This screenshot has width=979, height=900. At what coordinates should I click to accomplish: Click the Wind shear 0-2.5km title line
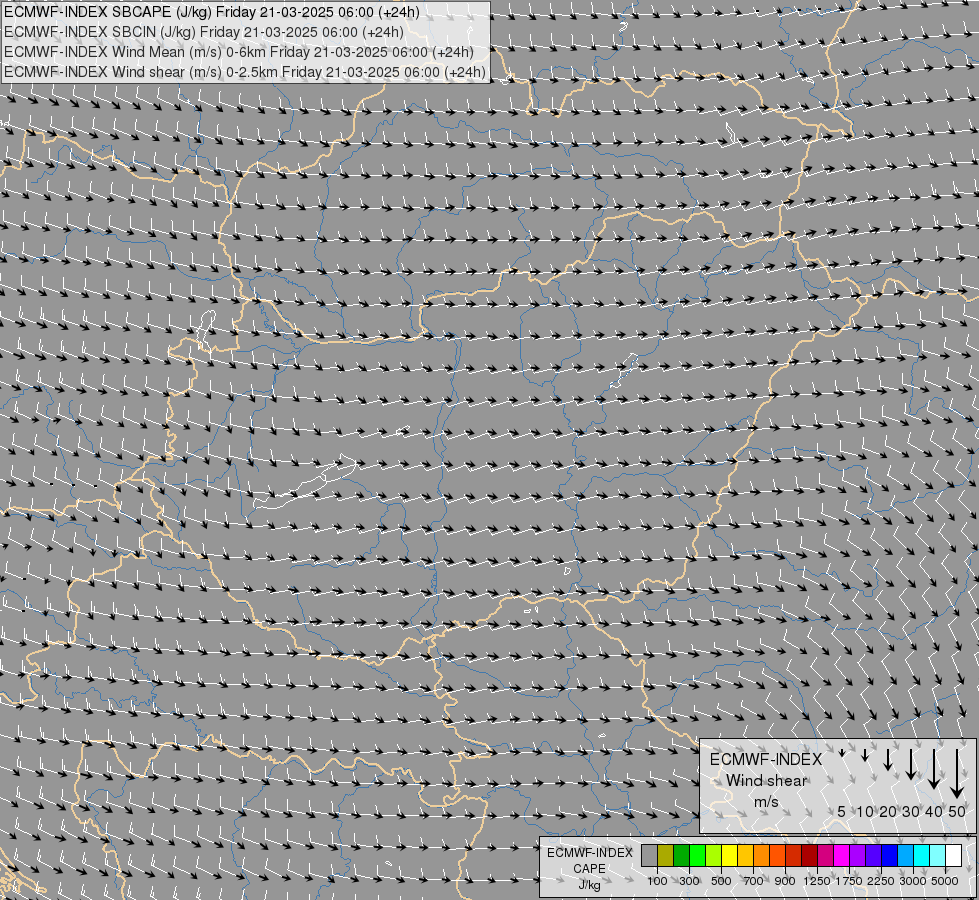tap(245, 72)
